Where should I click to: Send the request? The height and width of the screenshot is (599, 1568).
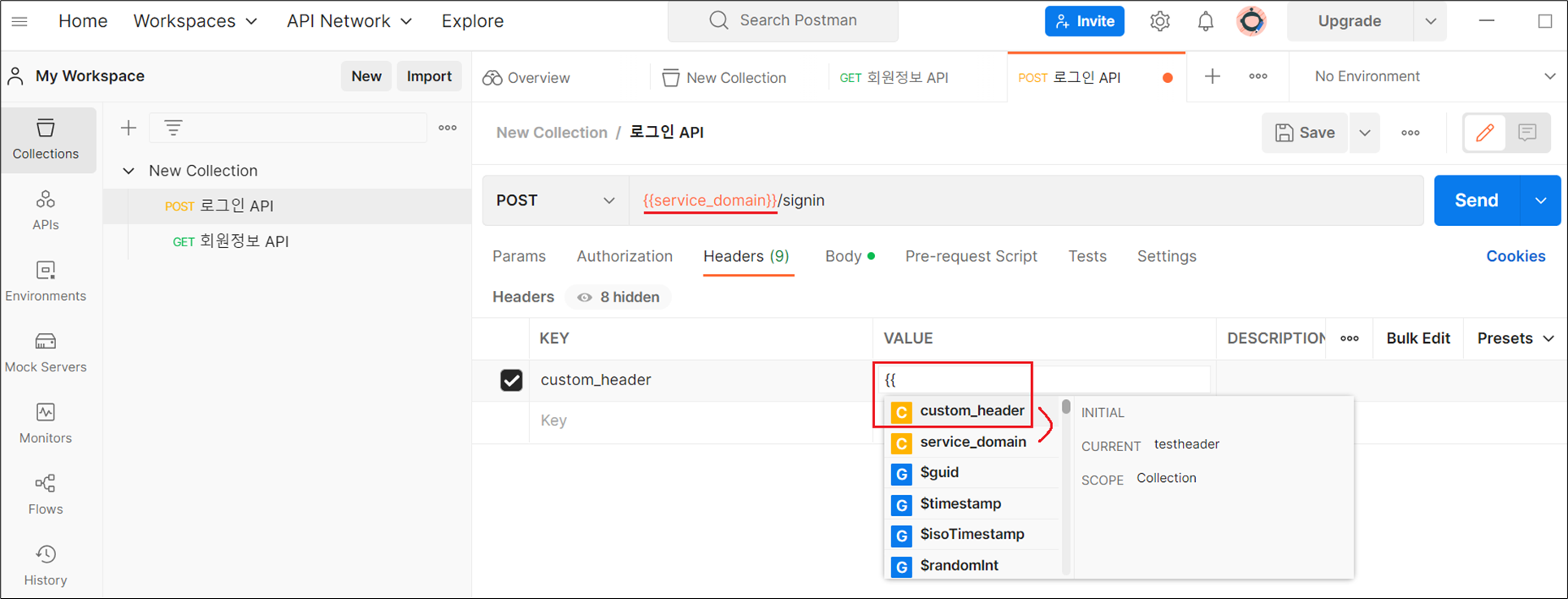tap(1476, 201)
